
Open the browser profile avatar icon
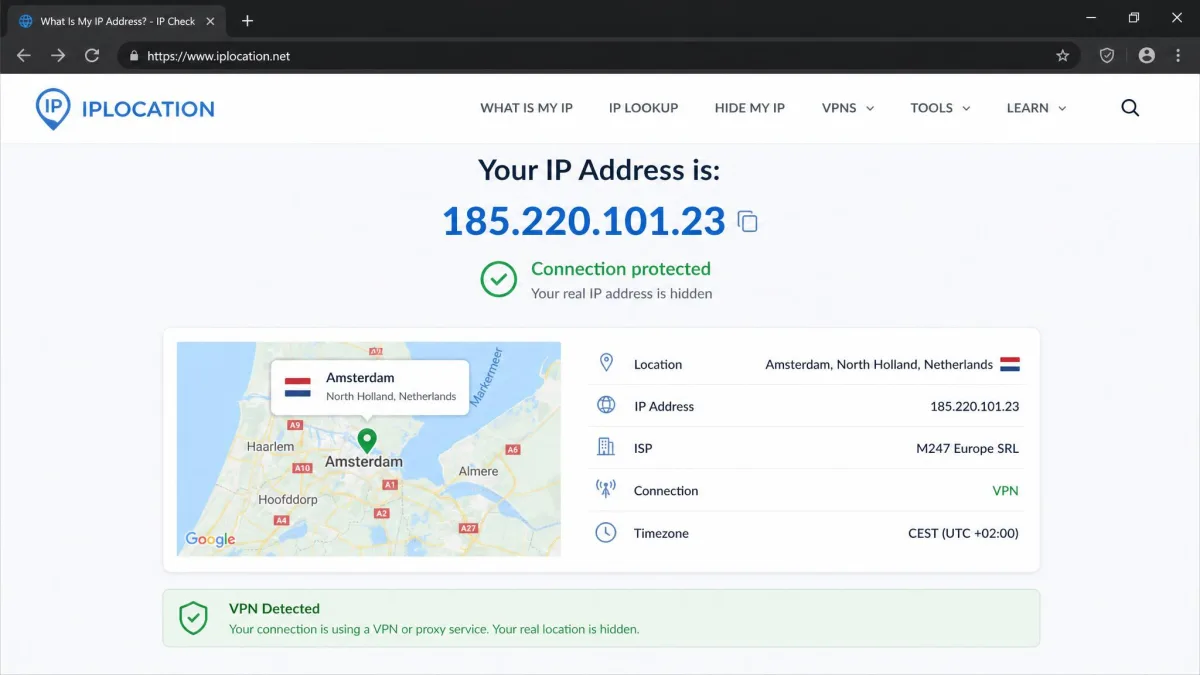1146,56
